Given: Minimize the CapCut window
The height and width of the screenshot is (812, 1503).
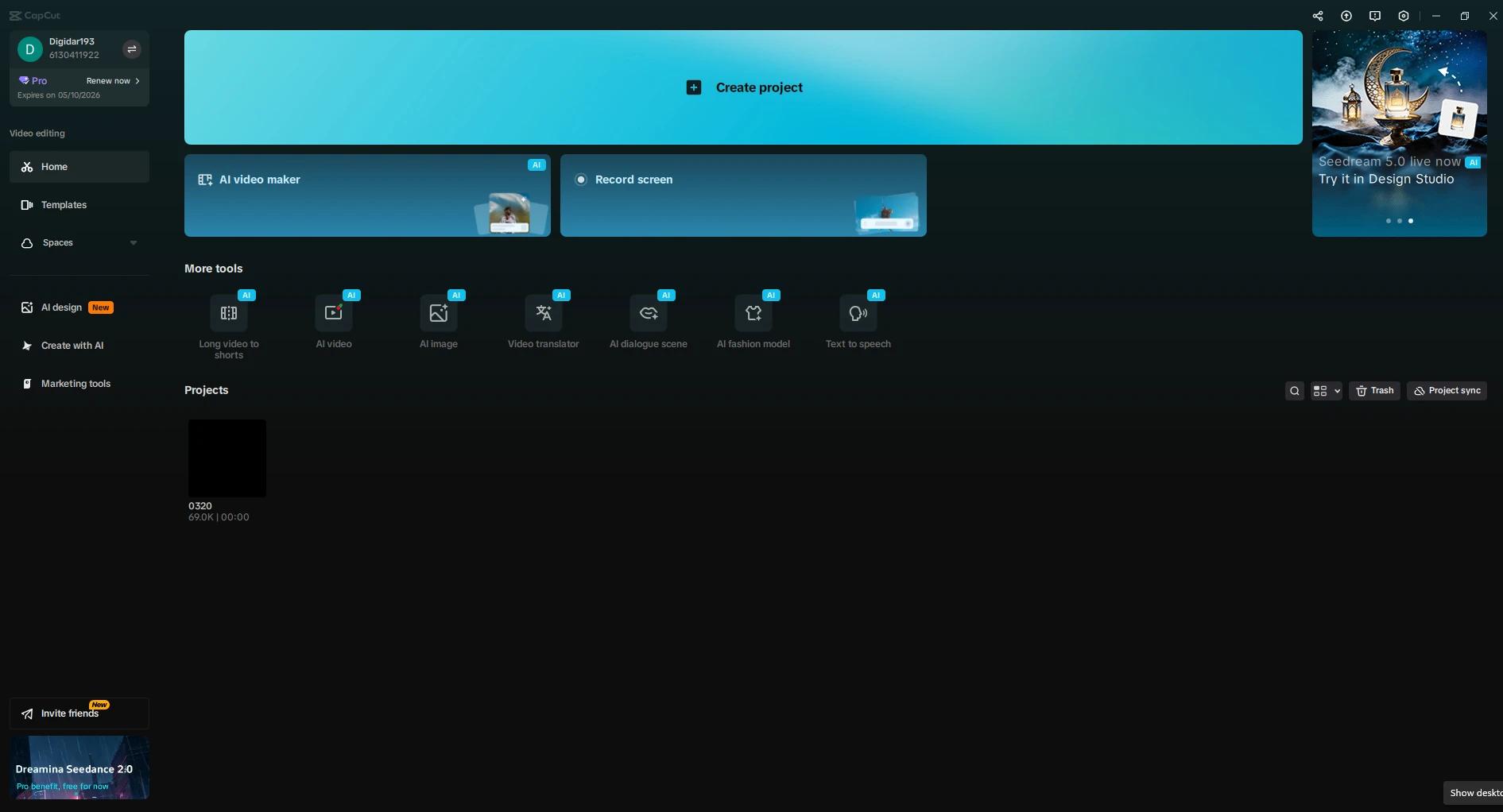Looking at the screenshot, I should coord(1436,16).
